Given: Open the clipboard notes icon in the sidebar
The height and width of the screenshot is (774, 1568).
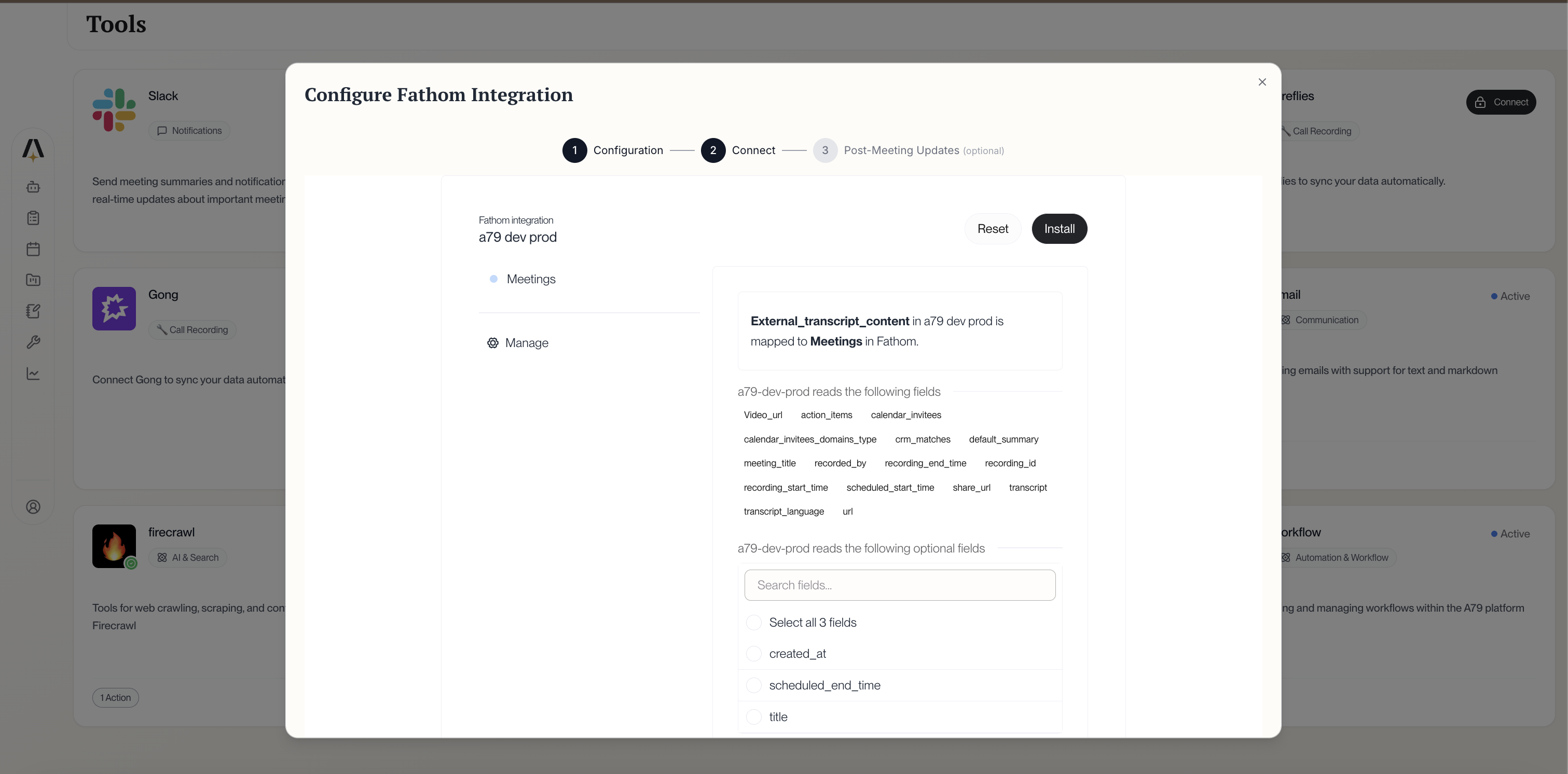Looking at the screenshot, I should click(x=33, y=218).
